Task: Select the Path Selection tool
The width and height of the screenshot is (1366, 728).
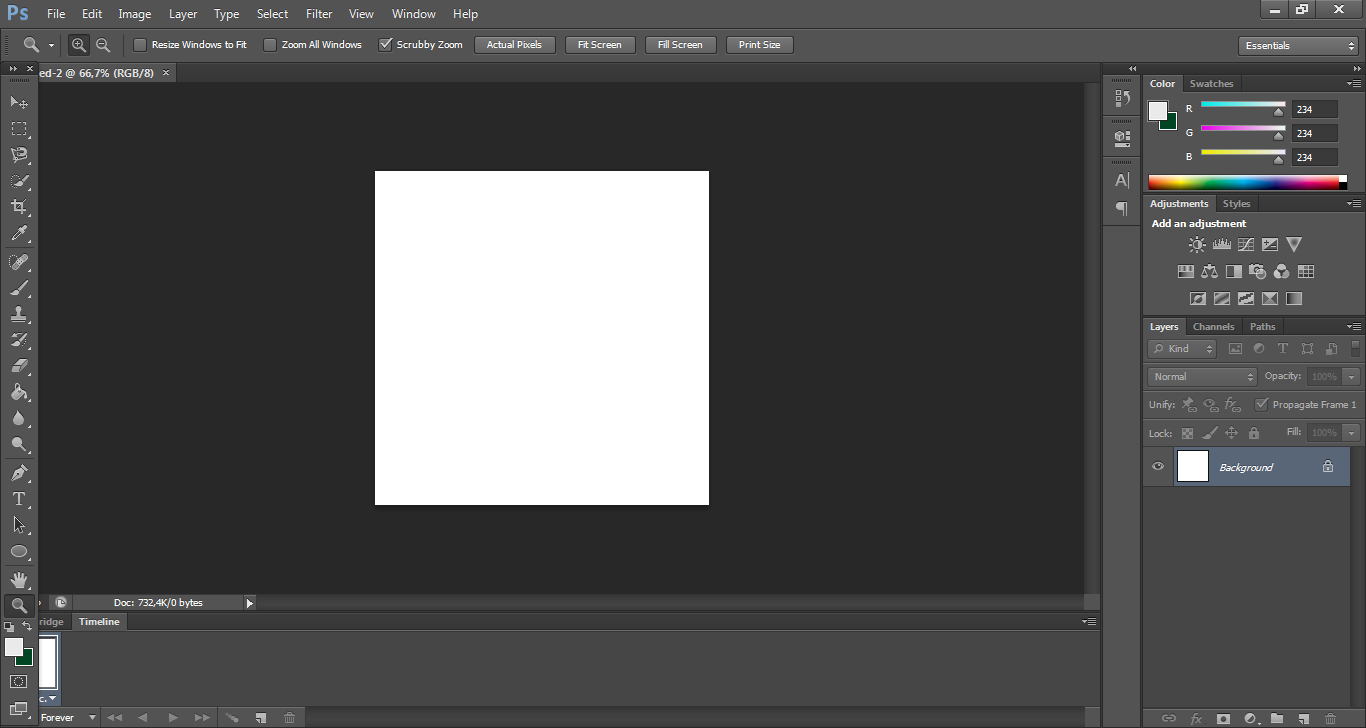Action: point(19,524)
